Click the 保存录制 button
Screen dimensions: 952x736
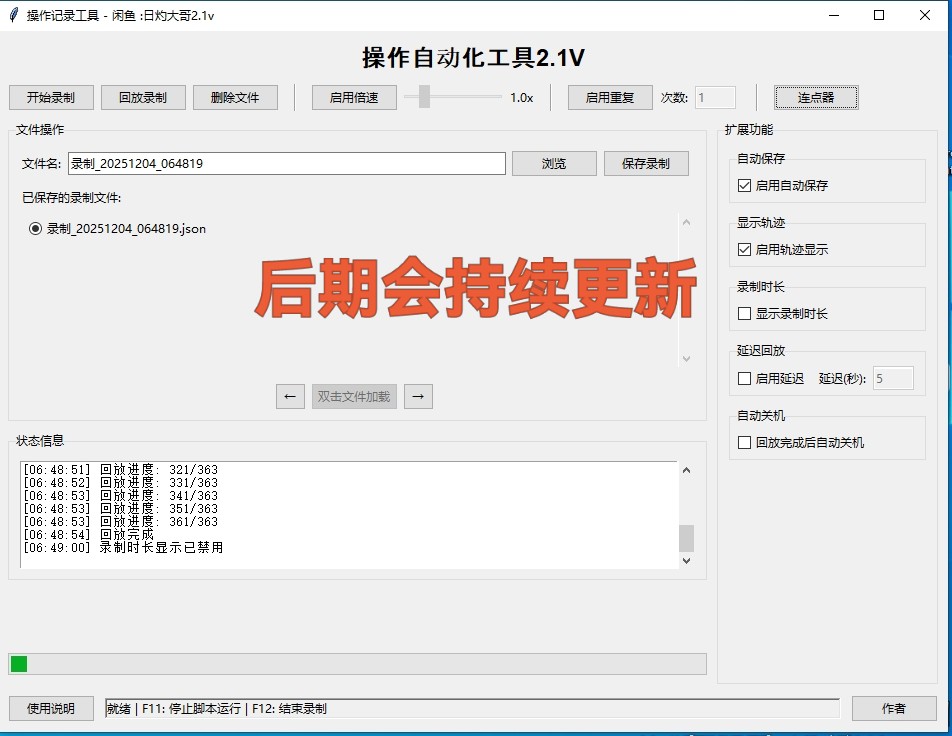[x=646, y=163]
